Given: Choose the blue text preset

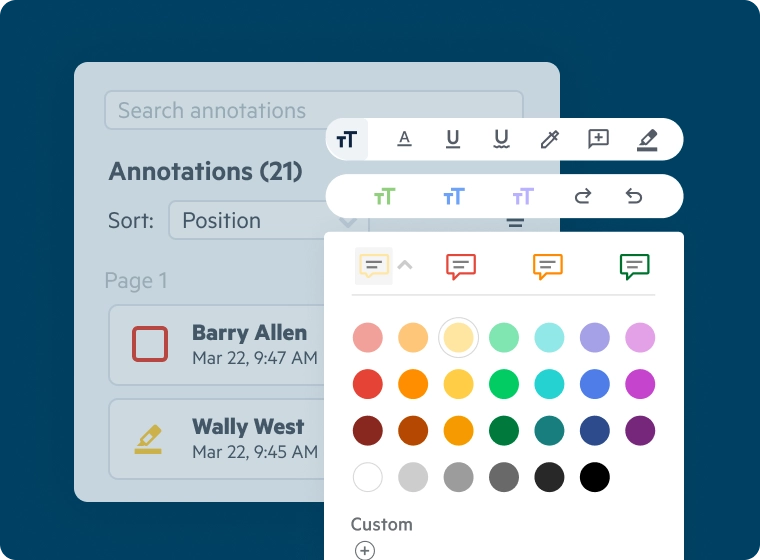Looking at the screenshot, I should tap(454, 196).
